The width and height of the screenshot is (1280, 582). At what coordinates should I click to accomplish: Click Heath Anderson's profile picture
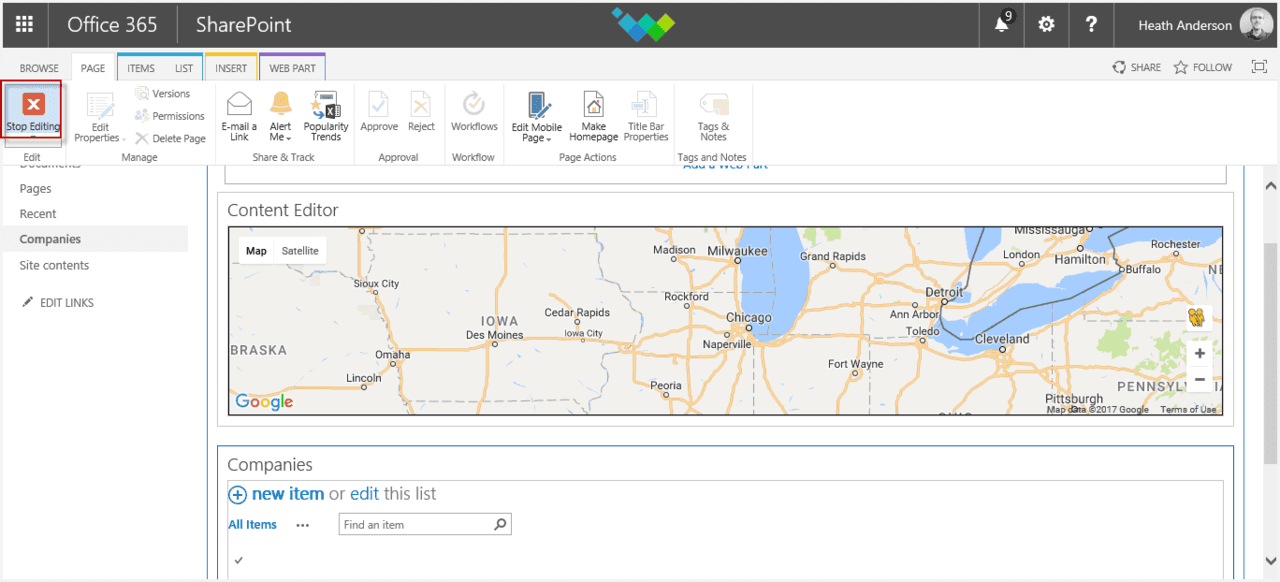coord(1256,25)
